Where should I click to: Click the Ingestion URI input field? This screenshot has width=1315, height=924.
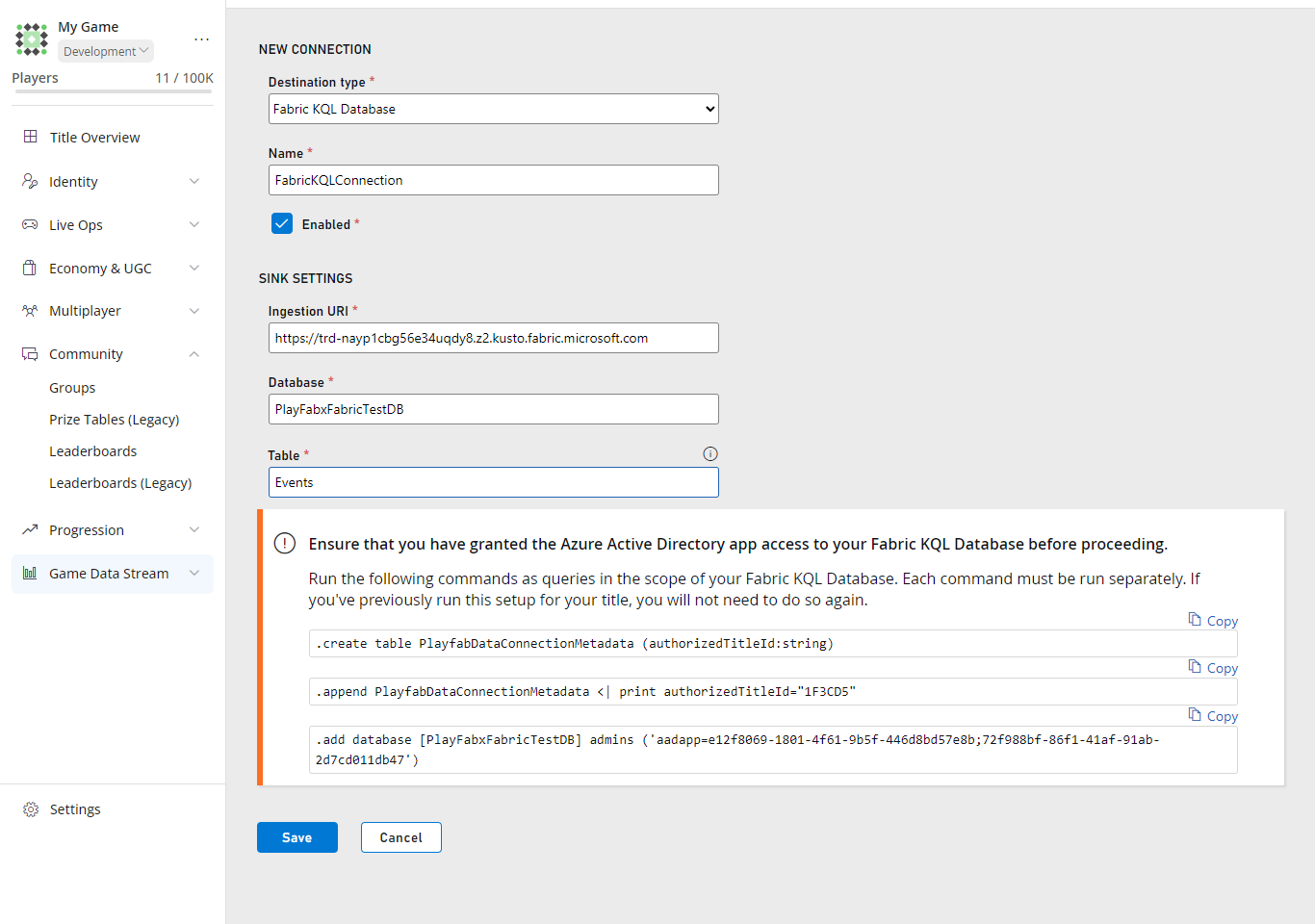[x=494, y=338]
